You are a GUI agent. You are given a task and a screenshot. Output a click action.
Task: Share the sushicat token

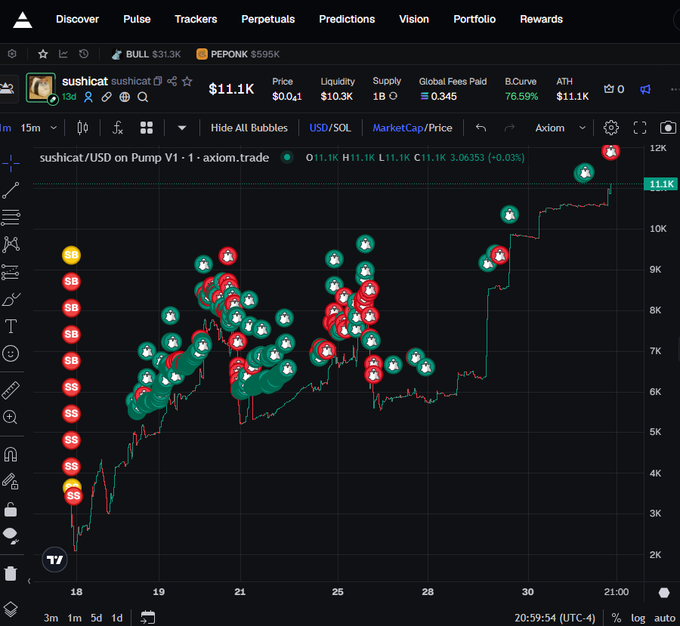pos(172,81)
